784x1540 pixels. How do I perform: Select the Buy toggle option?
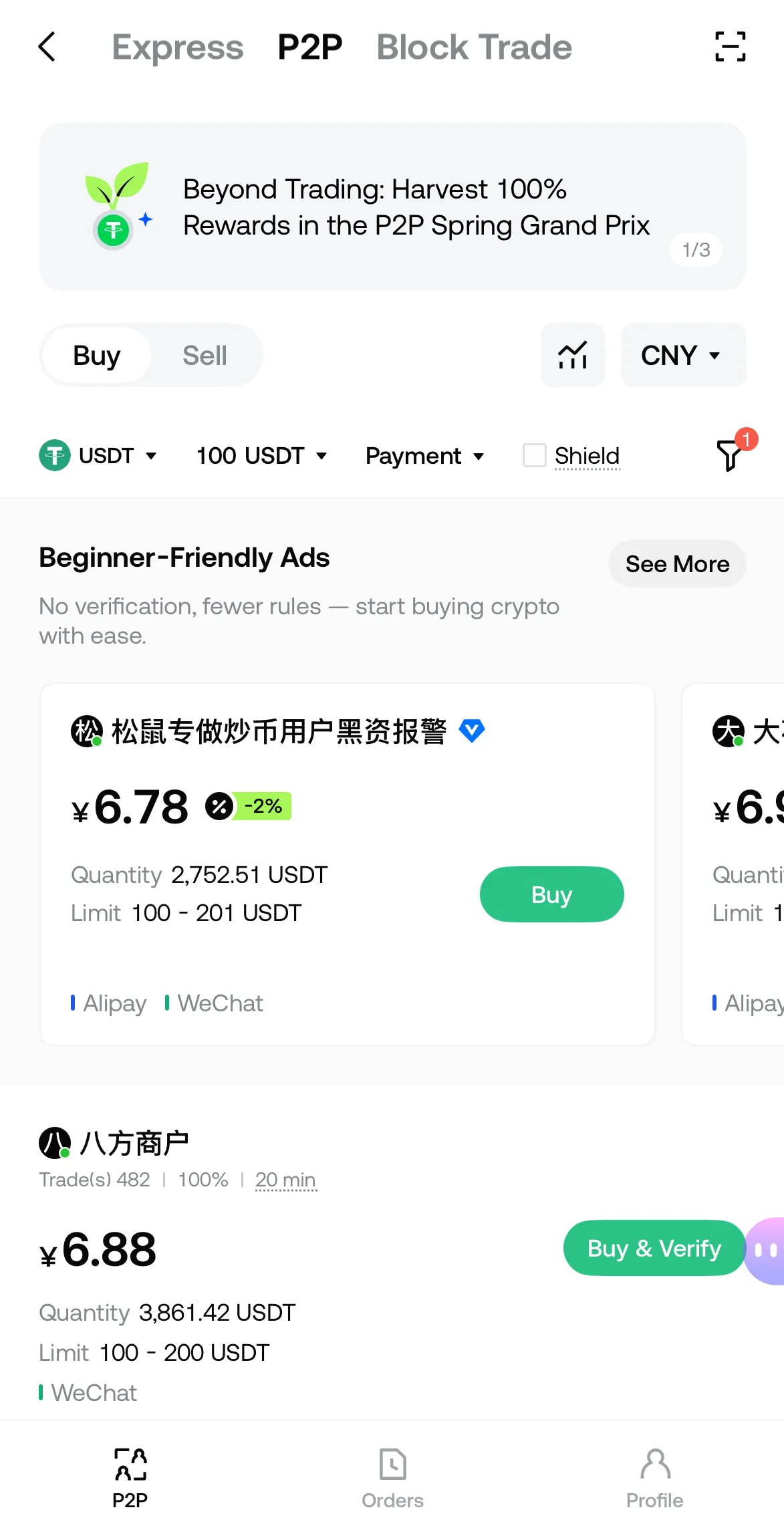click(x=97, y=356)
